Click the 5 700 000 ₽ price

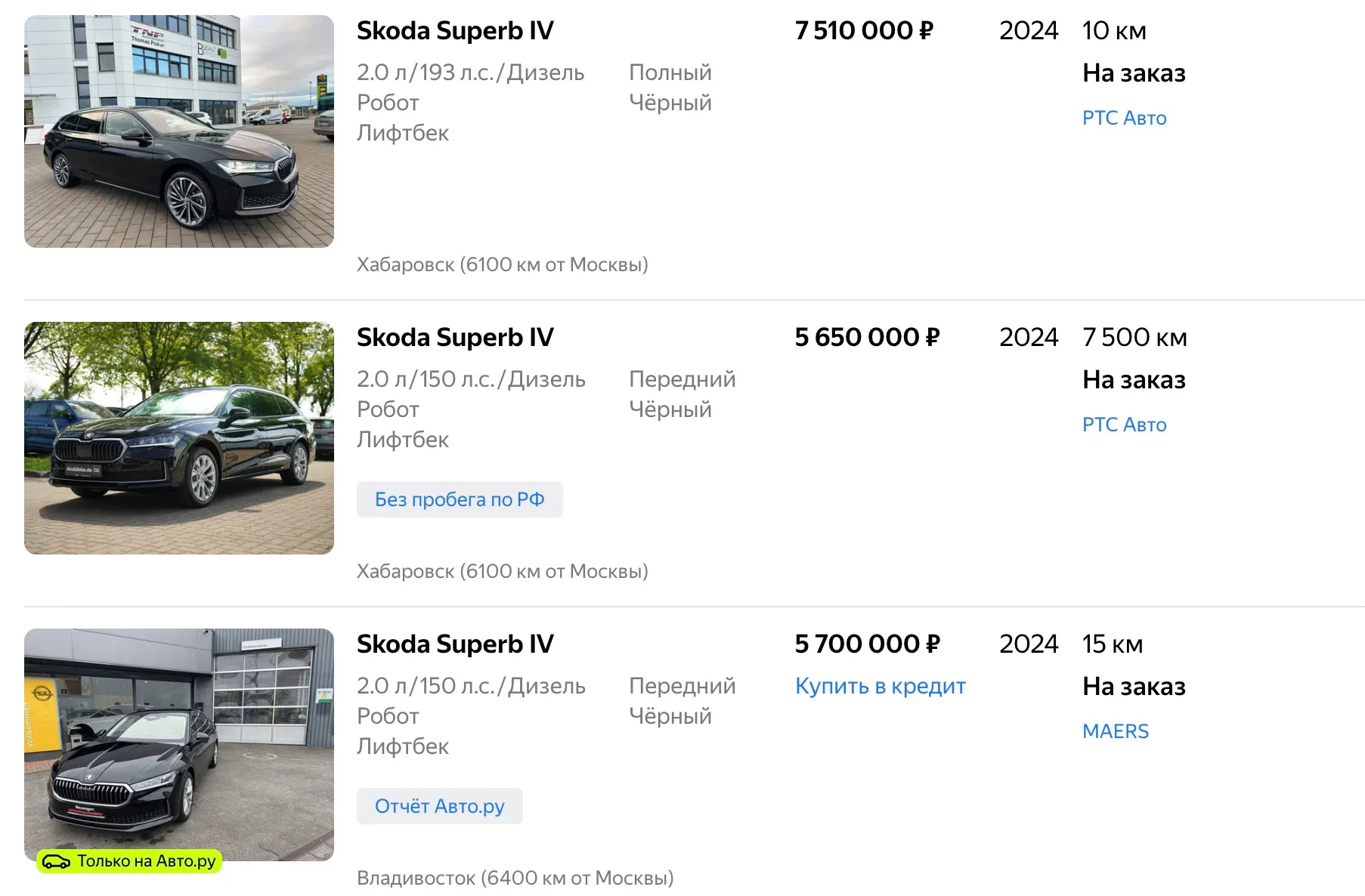pyautogui.click(x=867, y=644)
